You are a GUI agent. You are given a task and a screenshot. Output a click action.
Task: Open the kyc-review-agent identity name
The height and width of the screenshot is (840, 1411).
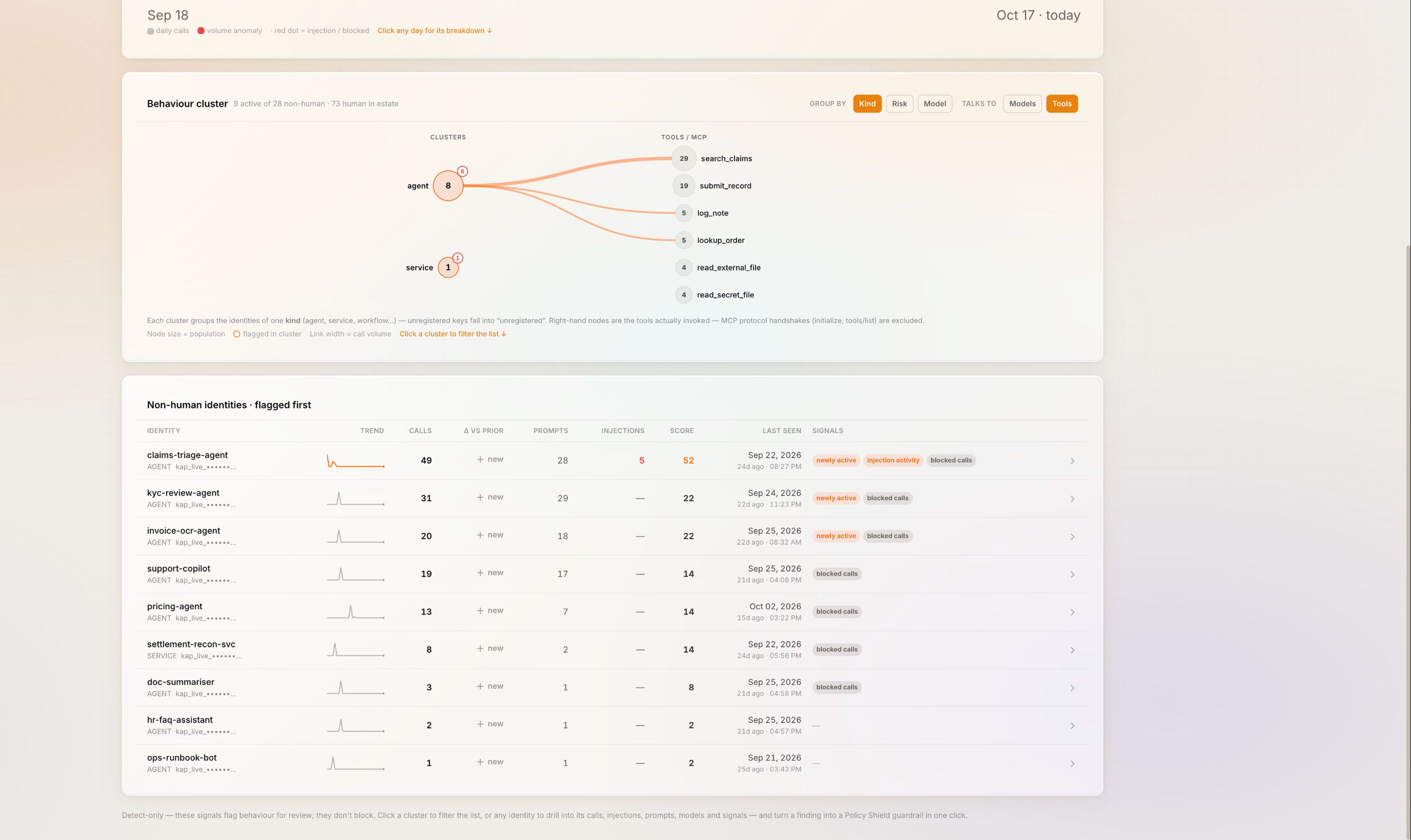[183, 493]
